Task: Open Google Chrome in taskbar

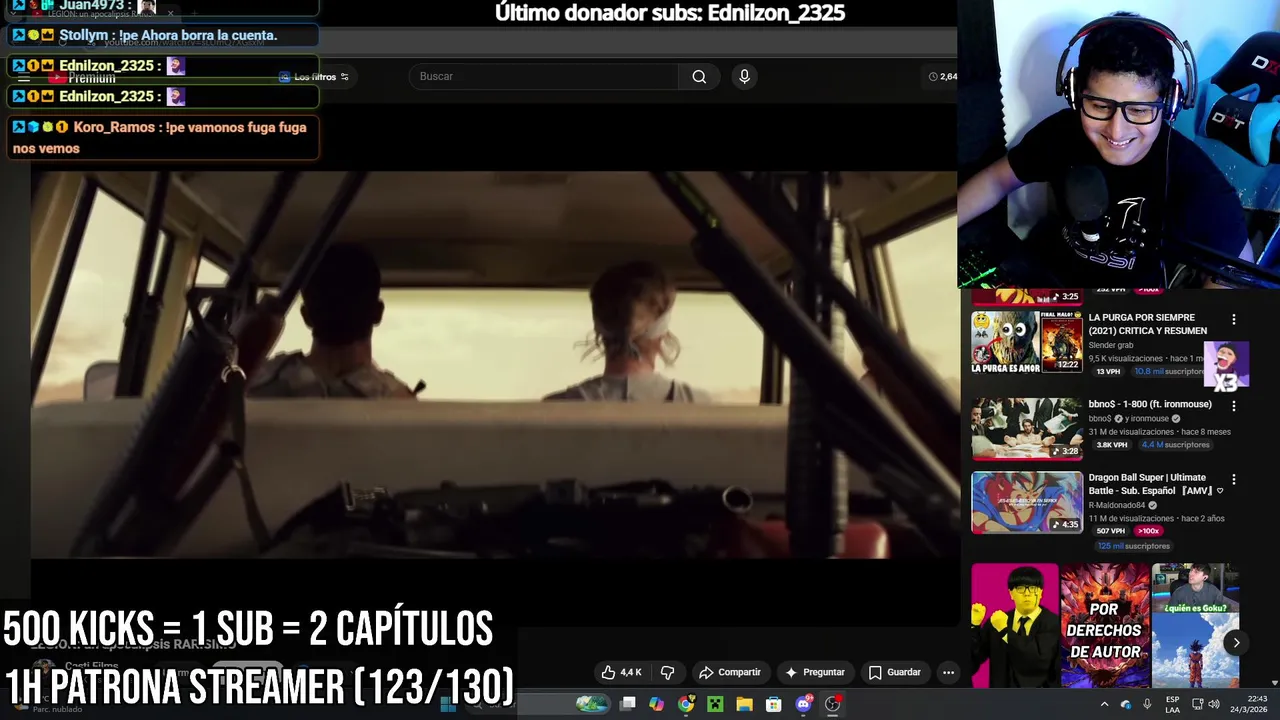Action: (x=686, y=704)
